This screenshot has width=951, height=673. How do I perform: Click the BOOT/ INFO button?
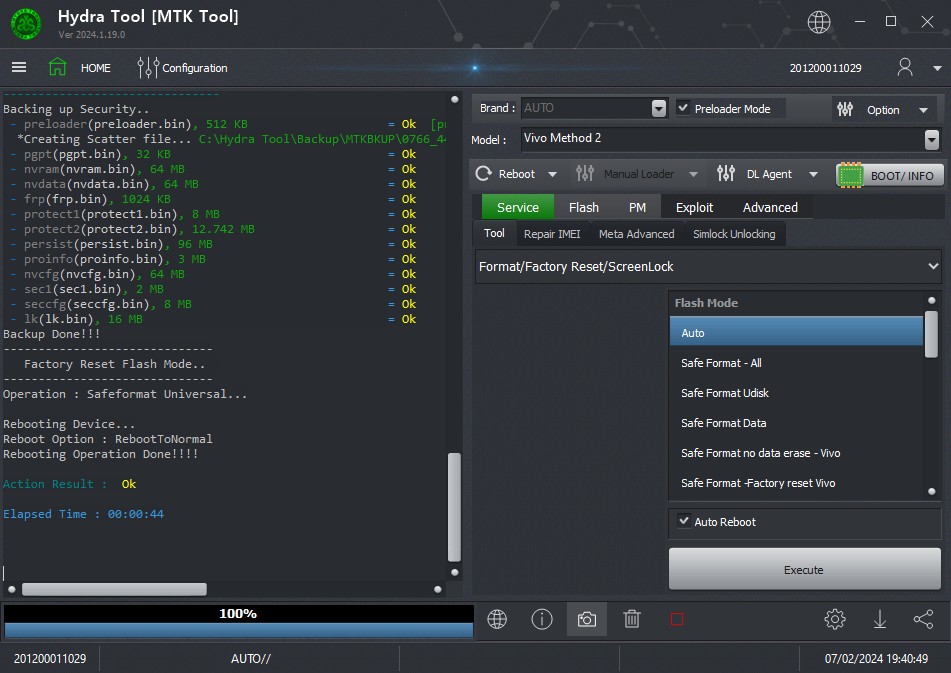(x=890, y=175)
